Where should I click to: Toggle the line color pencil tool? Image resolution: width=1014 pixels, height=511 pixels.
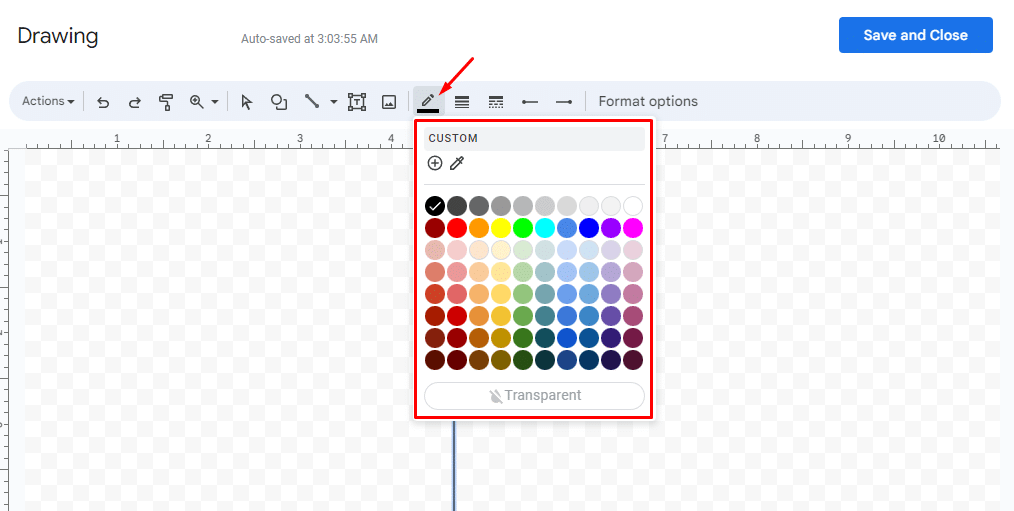[428, 101]
